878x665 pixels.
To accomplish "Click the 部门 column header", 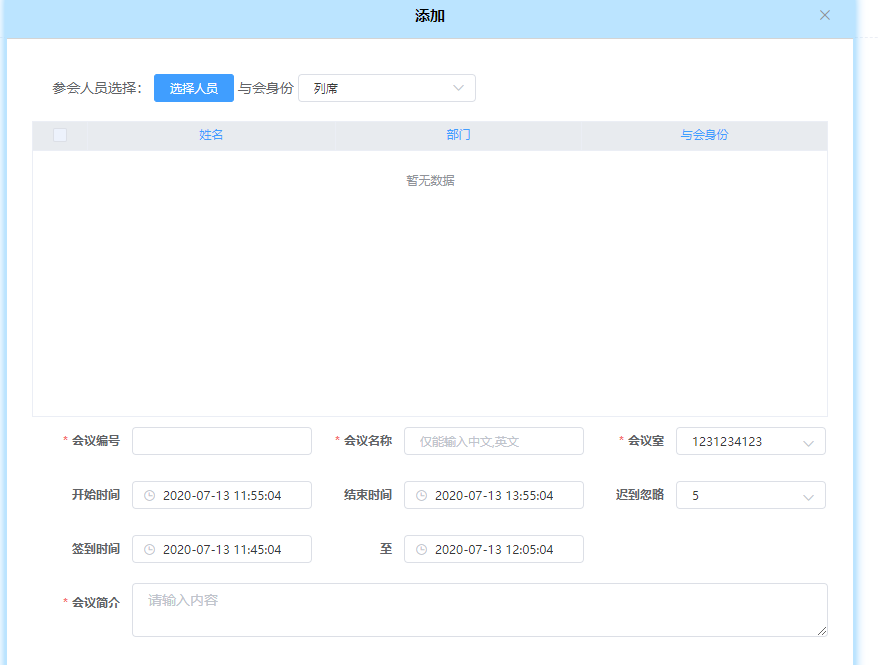I will [x=458, y=135].
